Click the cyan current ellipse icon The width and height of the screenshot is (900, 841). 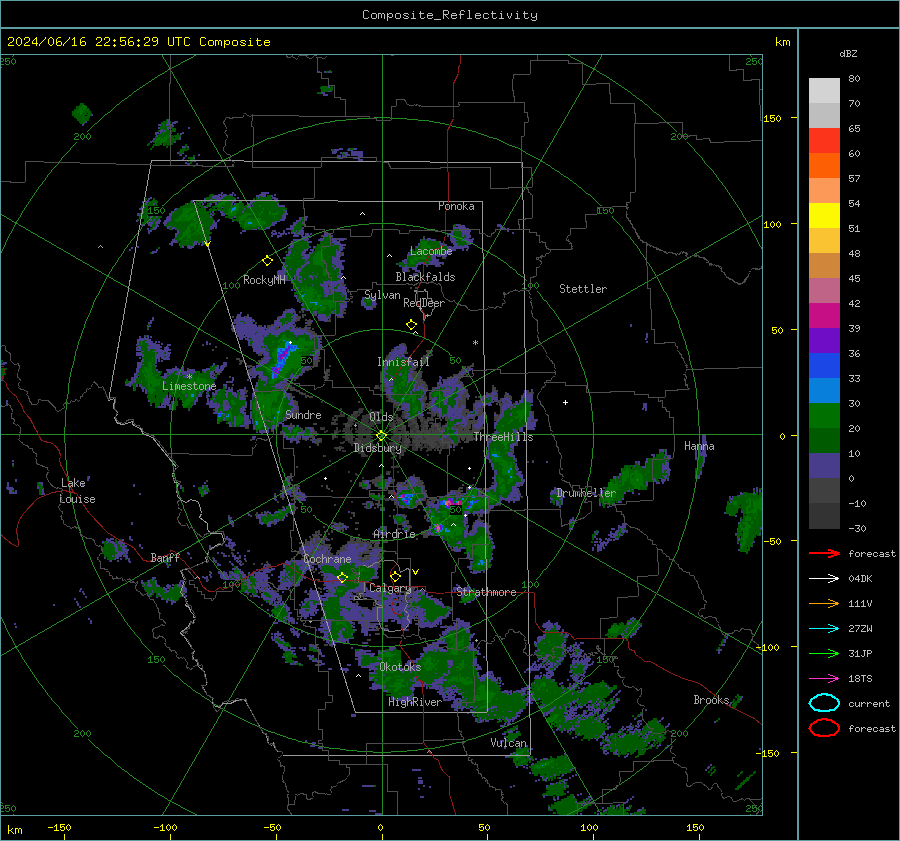coord(824,703)
